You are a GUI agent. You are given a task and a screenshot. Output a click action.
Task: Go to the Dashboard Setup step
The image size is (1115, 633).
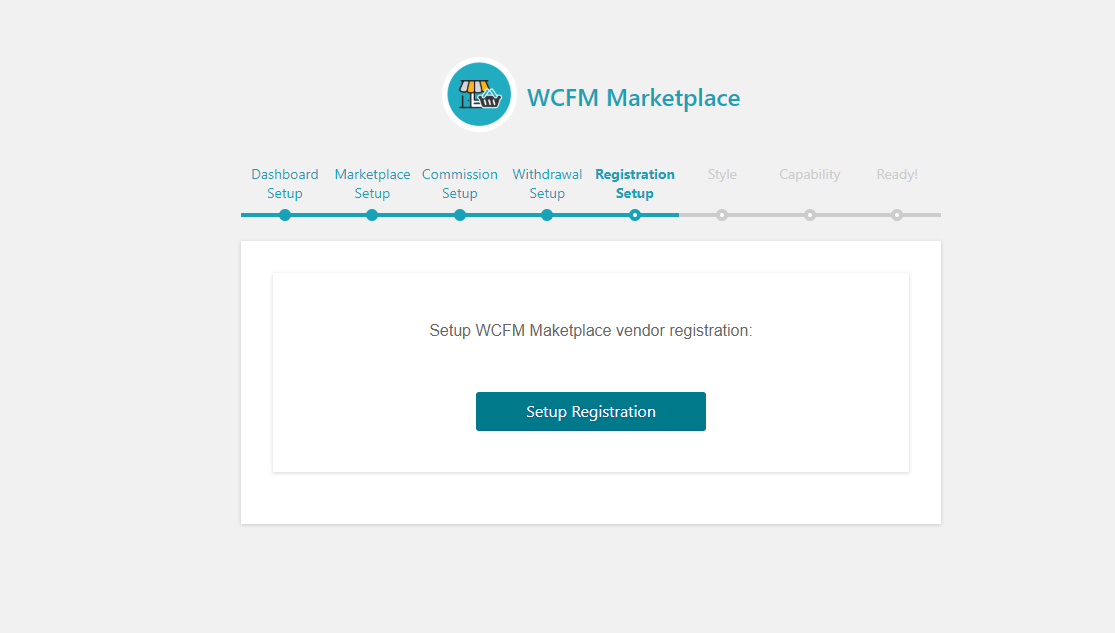284,183
